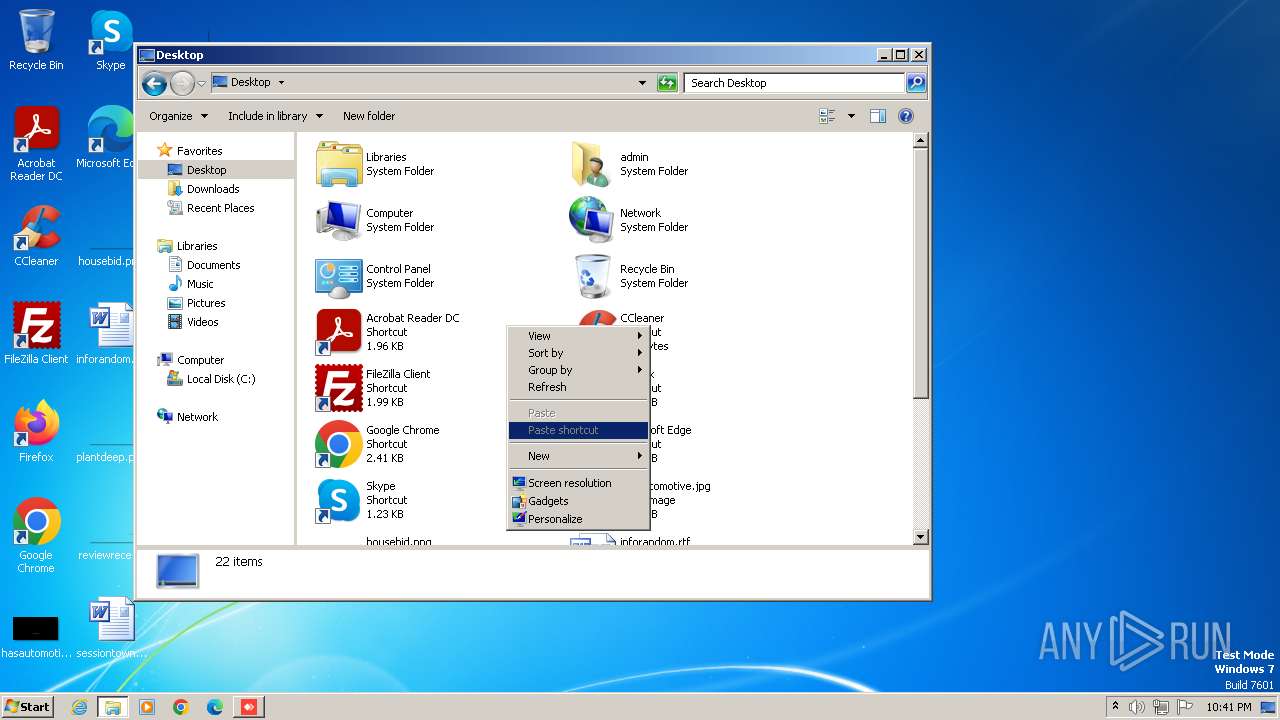The width and height of the screenshot is (1280, 720).
Task: Select the Google Chrome shortcut in Explorer
Action: (x=339, y=444)
